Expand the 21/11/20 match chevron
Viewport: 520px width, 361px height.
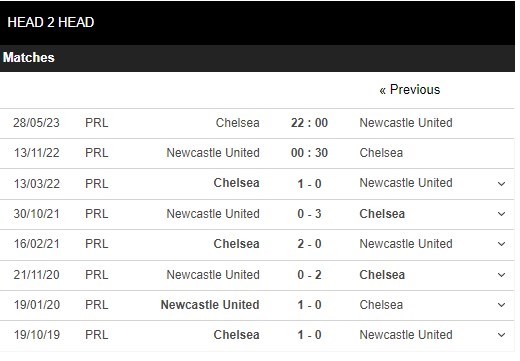pos(501,275)
